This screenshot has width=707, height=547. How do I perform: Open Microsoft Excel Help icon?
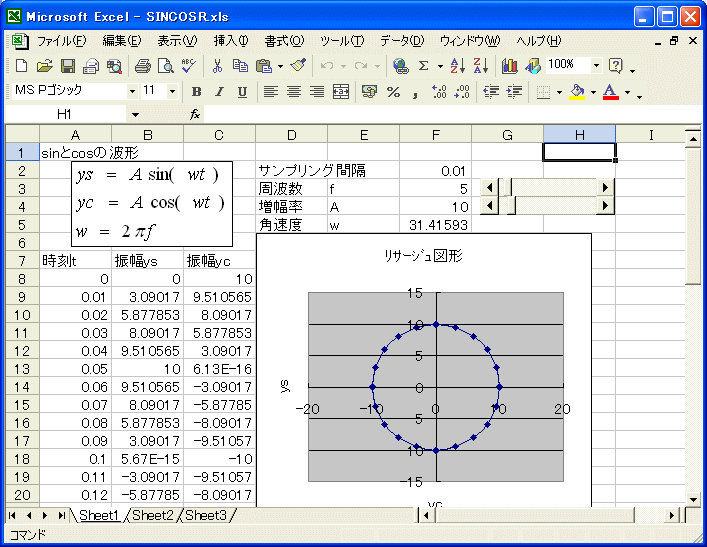pos(615,66)
